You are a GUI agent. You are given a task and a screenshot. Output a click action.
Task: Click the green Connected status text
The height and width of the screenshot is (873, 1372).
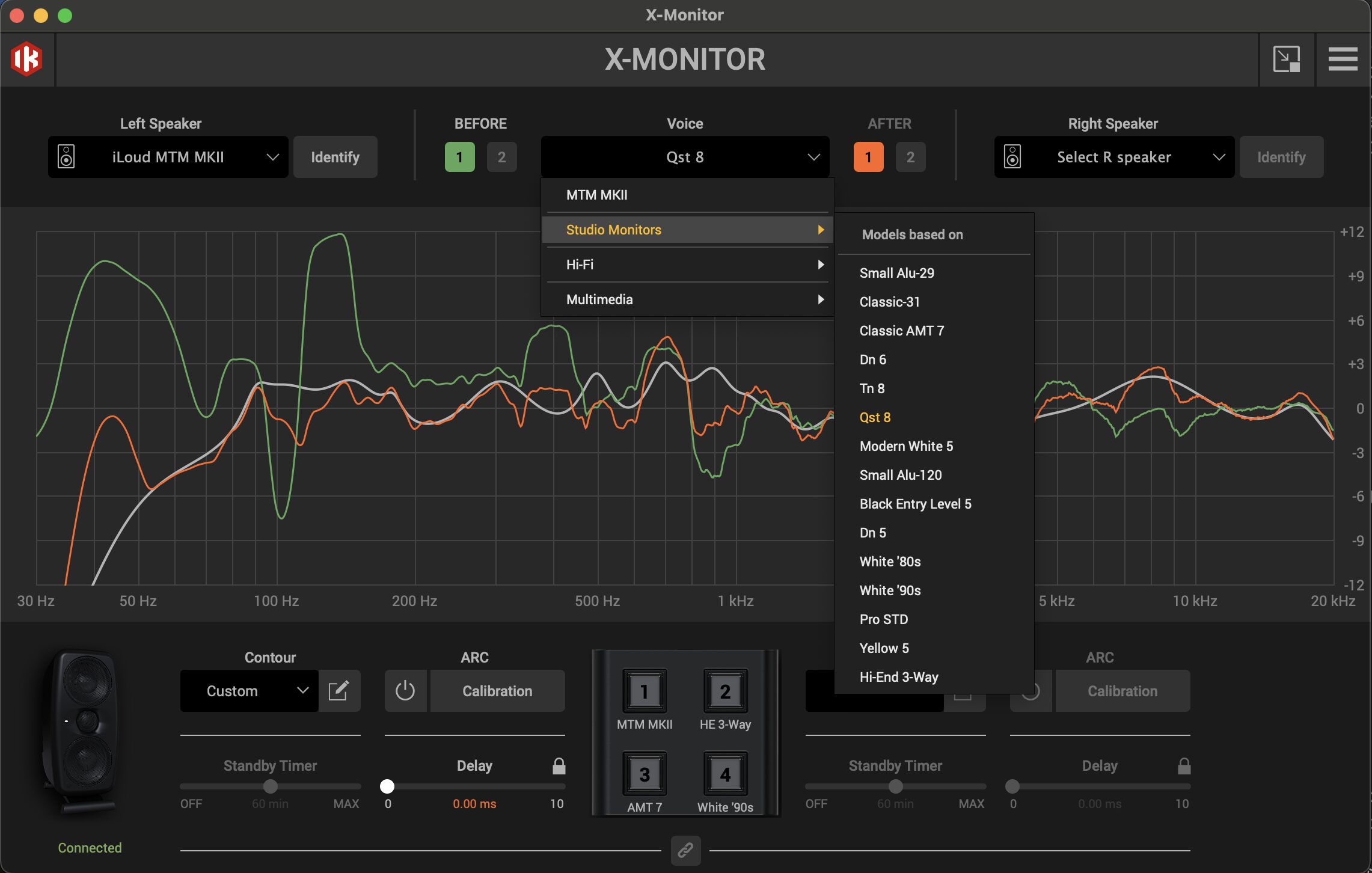90,848
